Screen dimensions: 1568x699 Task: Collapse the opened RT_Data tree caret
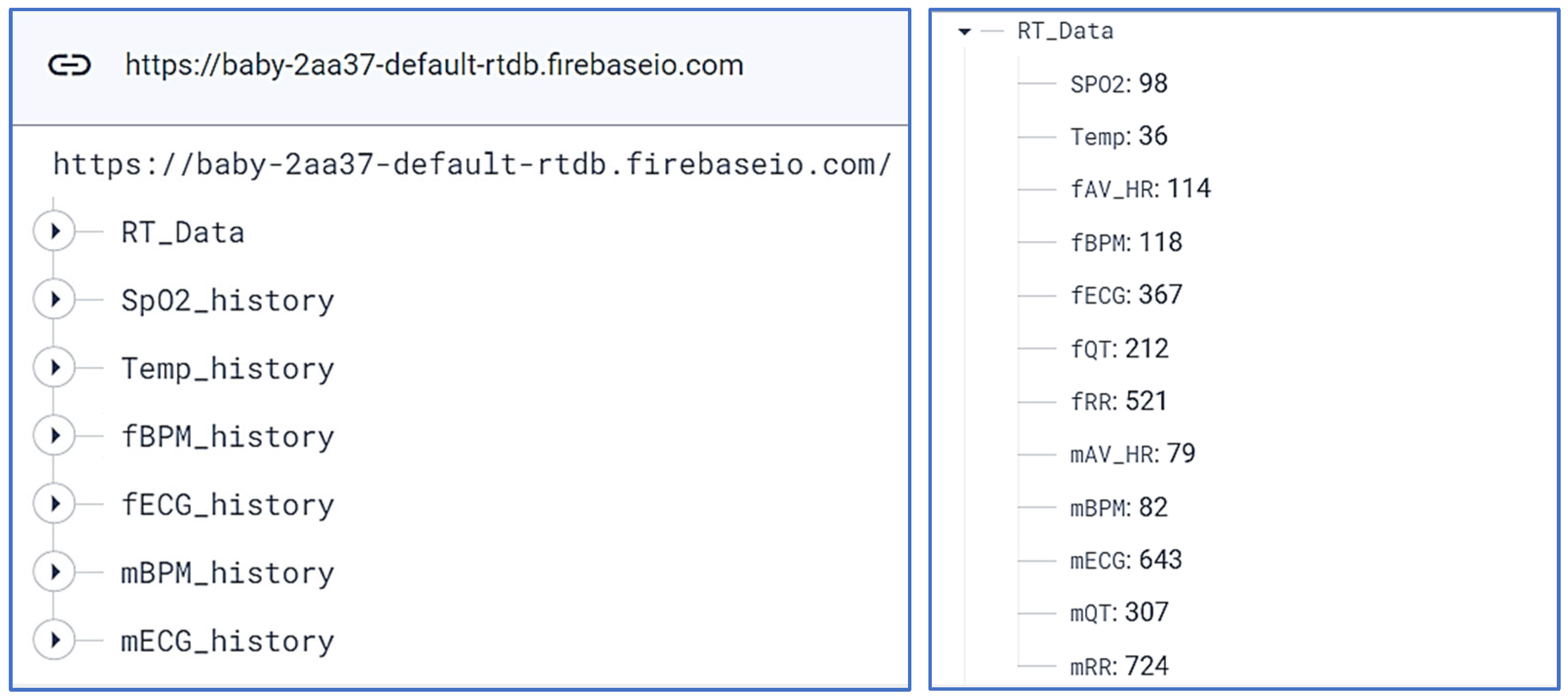[x=964, y=32]
